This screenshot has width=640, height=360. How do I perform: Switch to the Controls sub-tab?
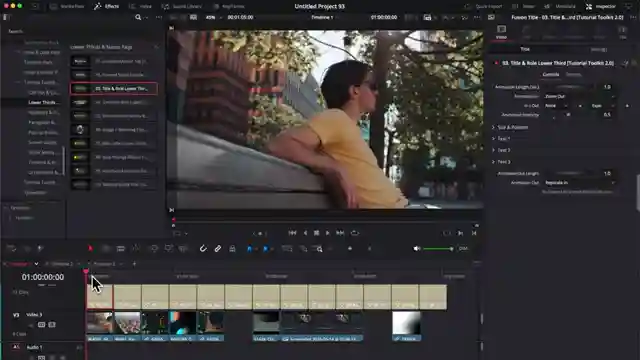pos(551,74)
